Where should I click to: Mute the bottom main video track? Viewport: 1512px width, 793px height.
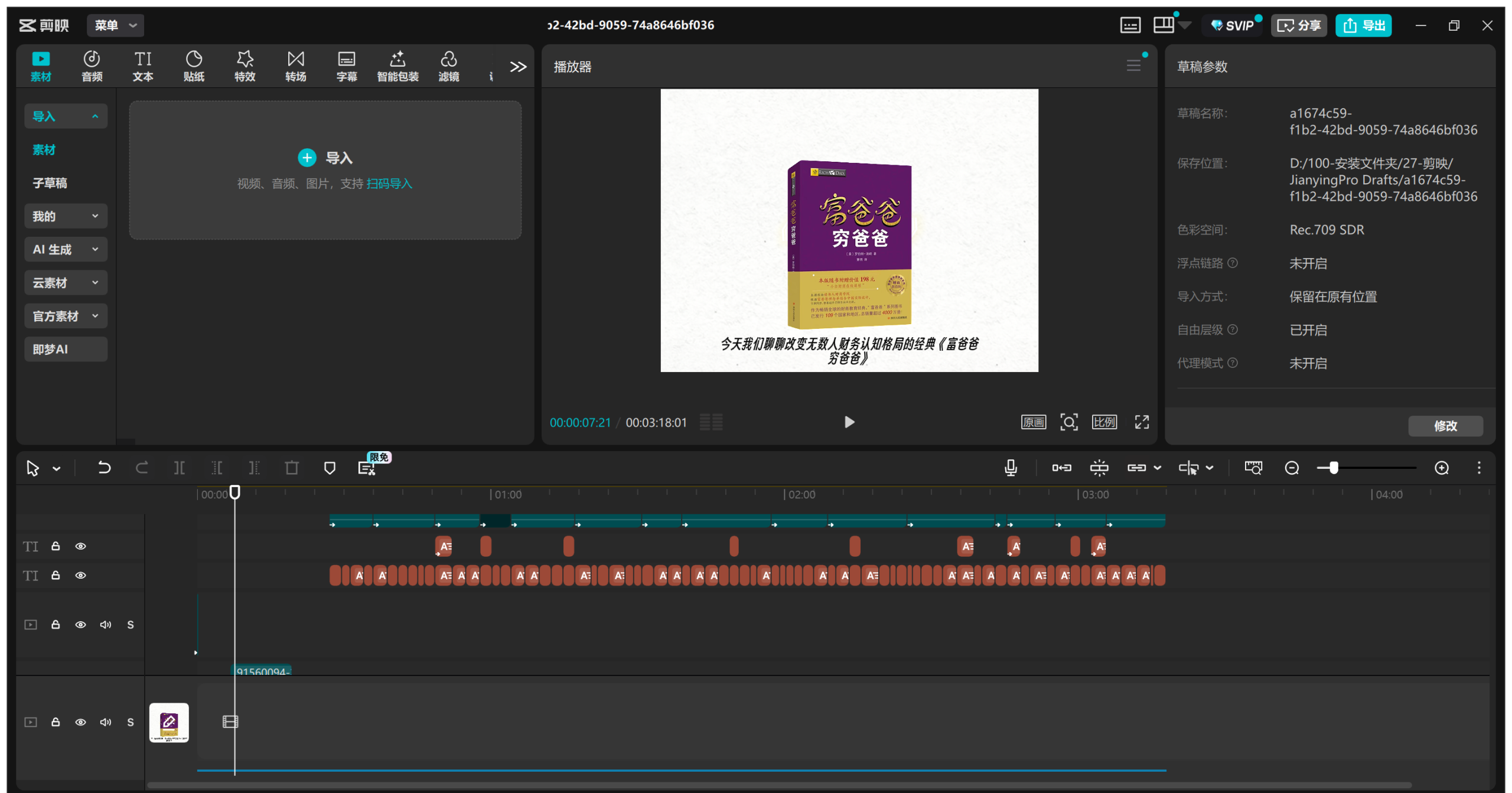click(106, 722)
